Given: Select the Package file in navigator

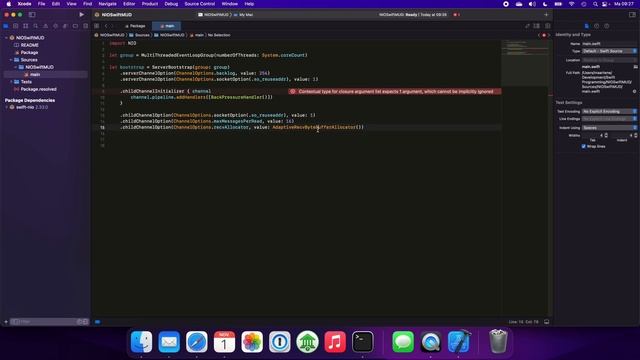Looking at the screenshot, I should click(27, 52).
